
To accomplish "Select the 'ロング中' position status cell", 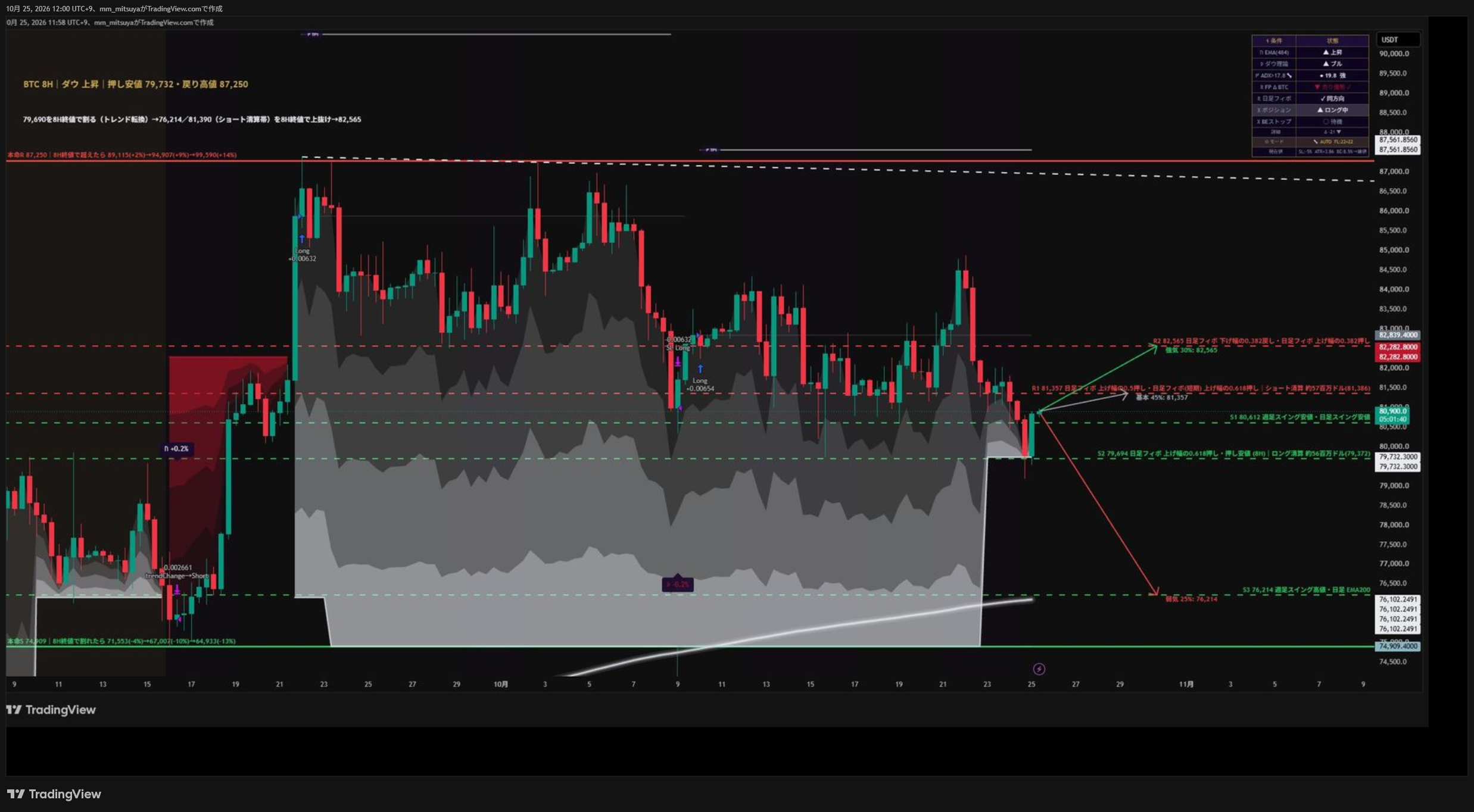I will point(1332,110).
